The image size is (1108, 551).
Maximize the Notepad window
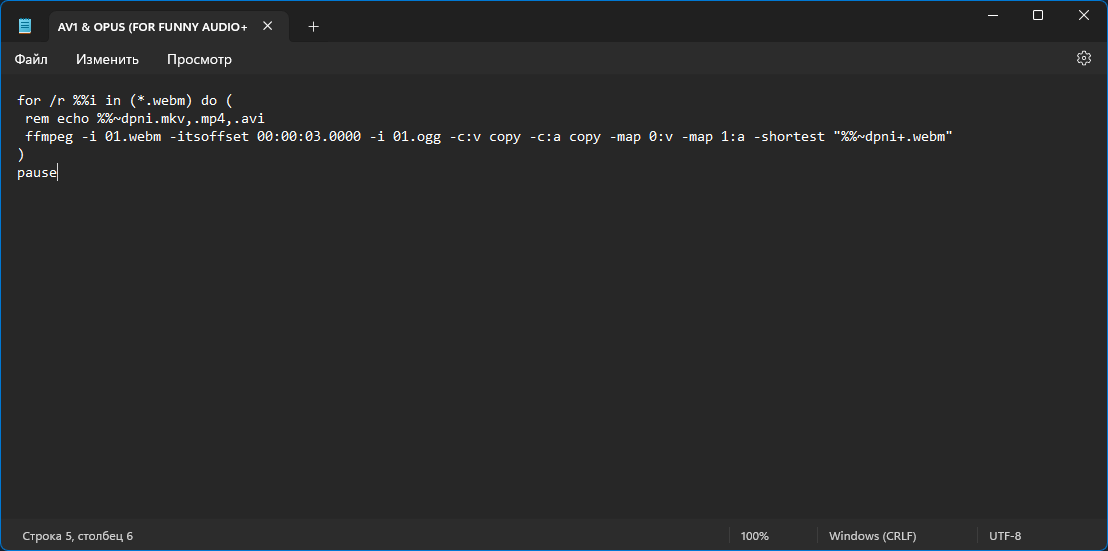tap(1037, 15)
